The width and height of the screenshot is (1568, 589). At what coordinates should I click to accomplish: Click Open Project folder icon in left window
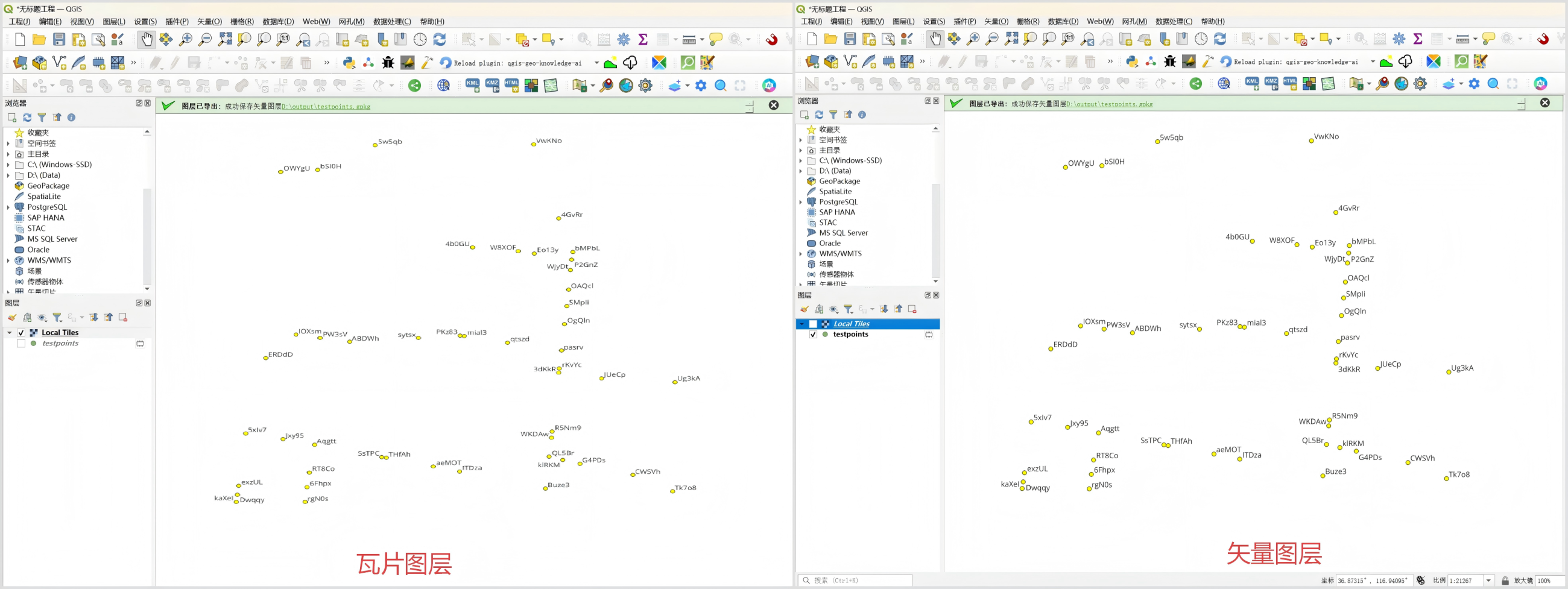[39, 40]
